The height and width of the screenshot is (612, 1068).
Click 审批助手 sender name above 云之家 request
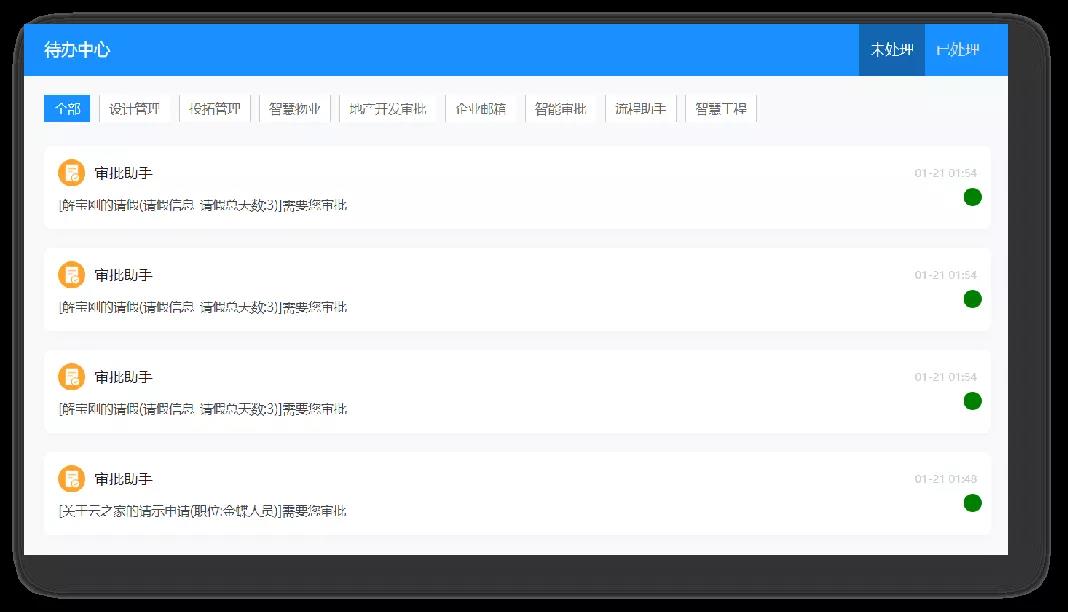123,479
